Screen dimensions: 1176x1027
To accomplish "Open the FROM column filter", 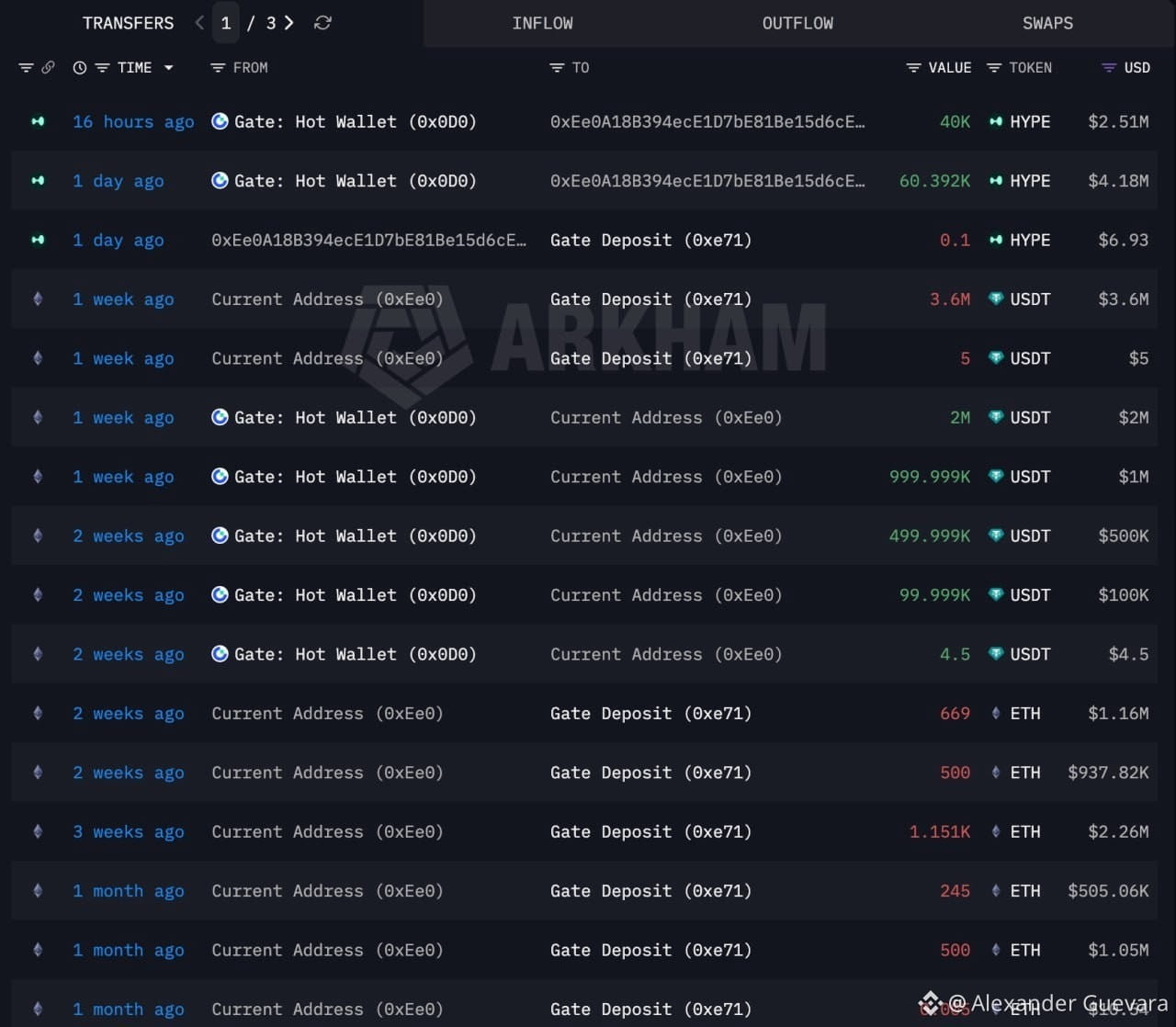I will tap(218, 68).
